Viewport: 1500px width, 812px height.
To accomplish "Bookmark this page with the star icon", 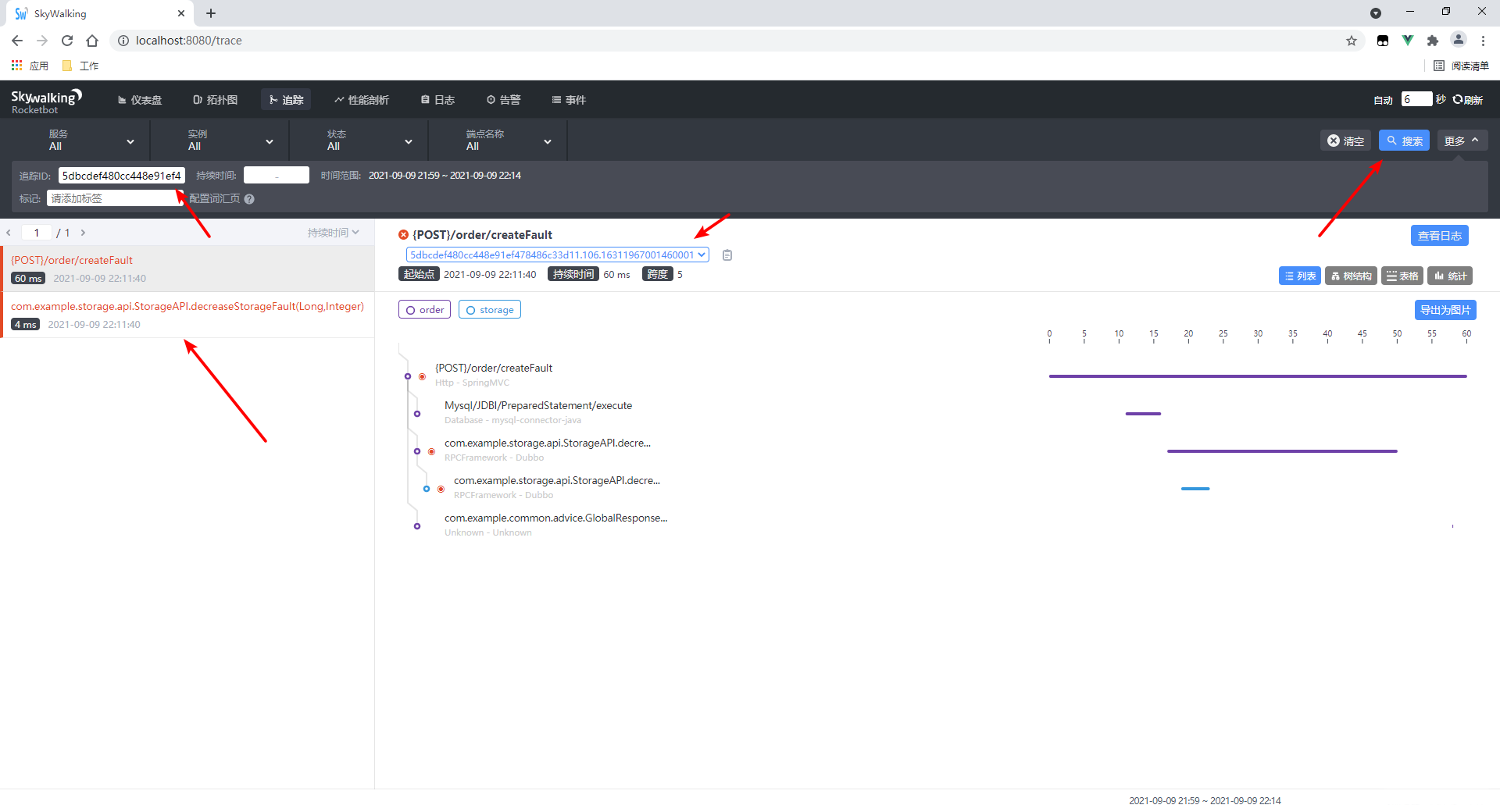I will tap(1352, 41).
